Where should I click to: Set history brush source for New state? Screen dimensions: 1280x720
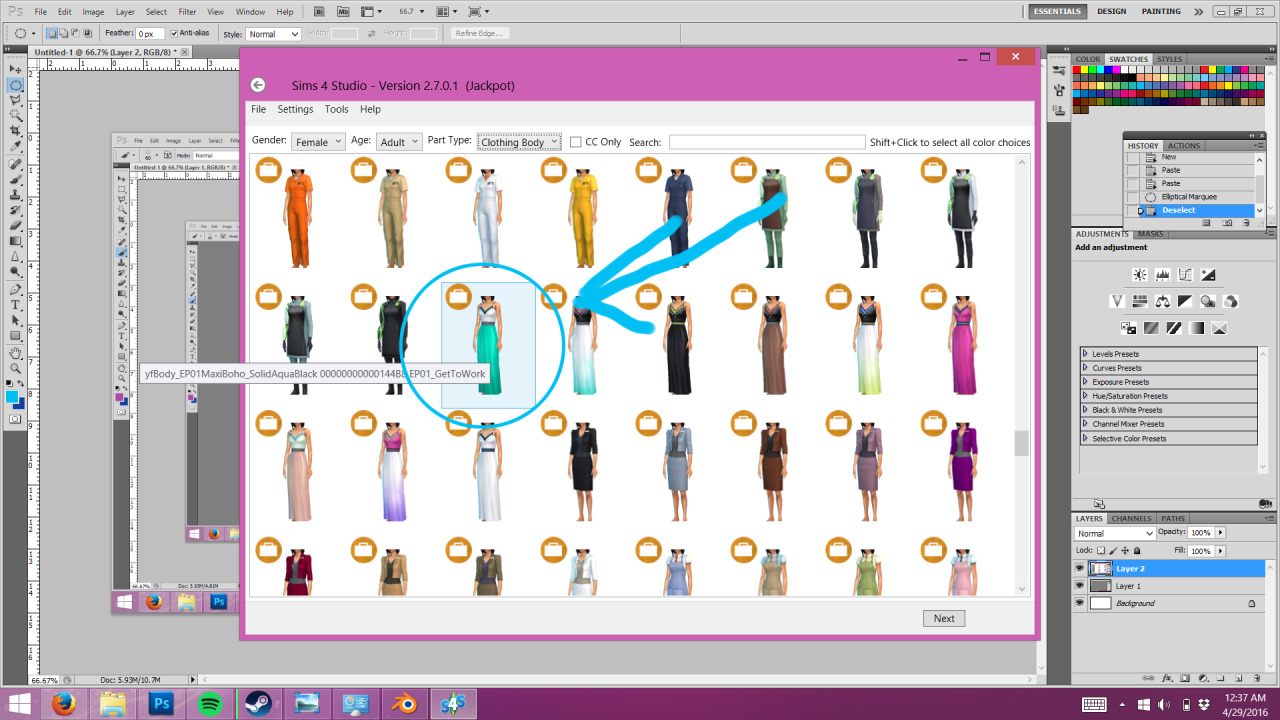click(1132, 157)
